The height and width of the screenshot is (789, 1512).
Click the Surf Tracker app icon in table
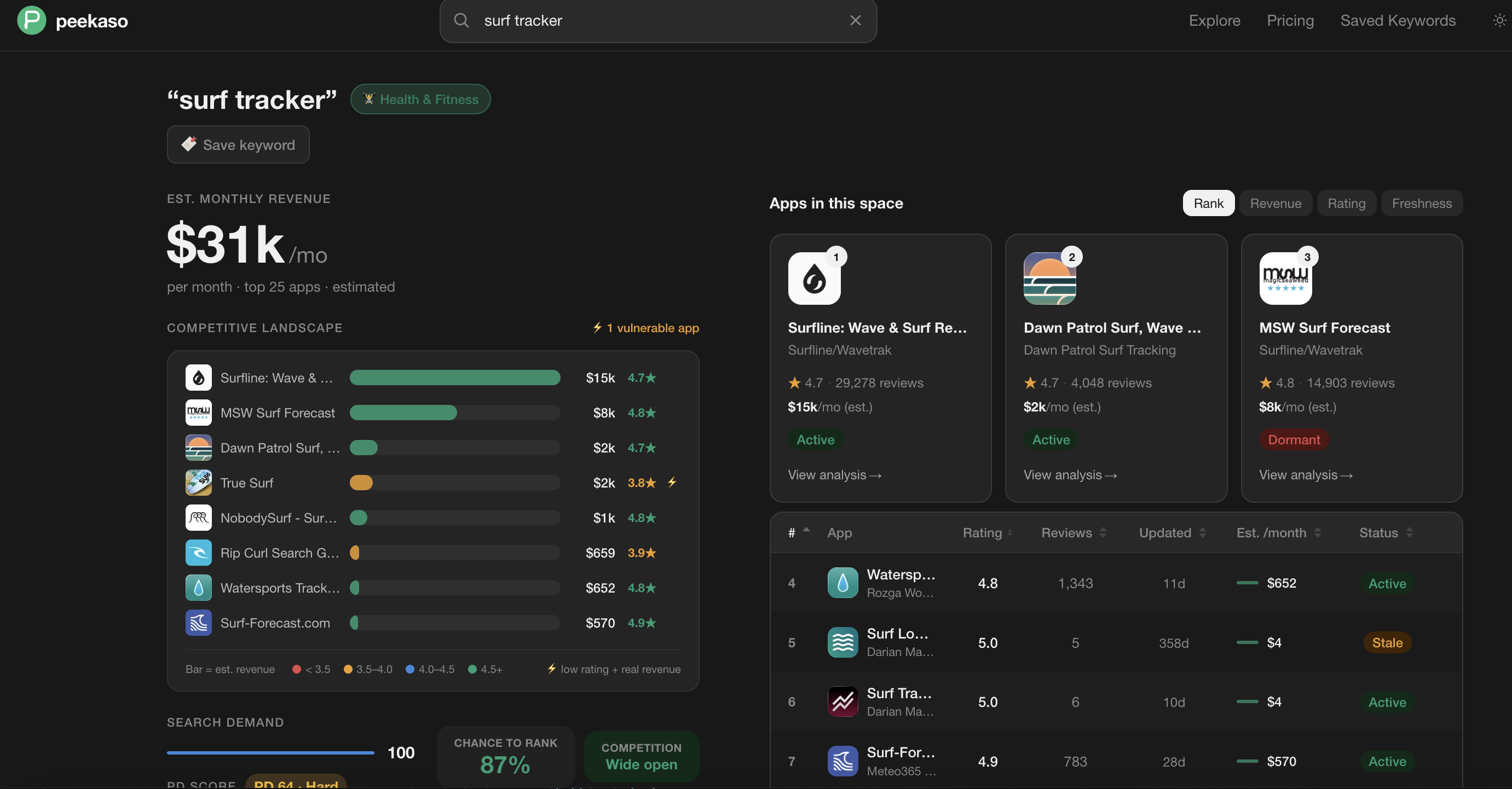pos(842,701)
